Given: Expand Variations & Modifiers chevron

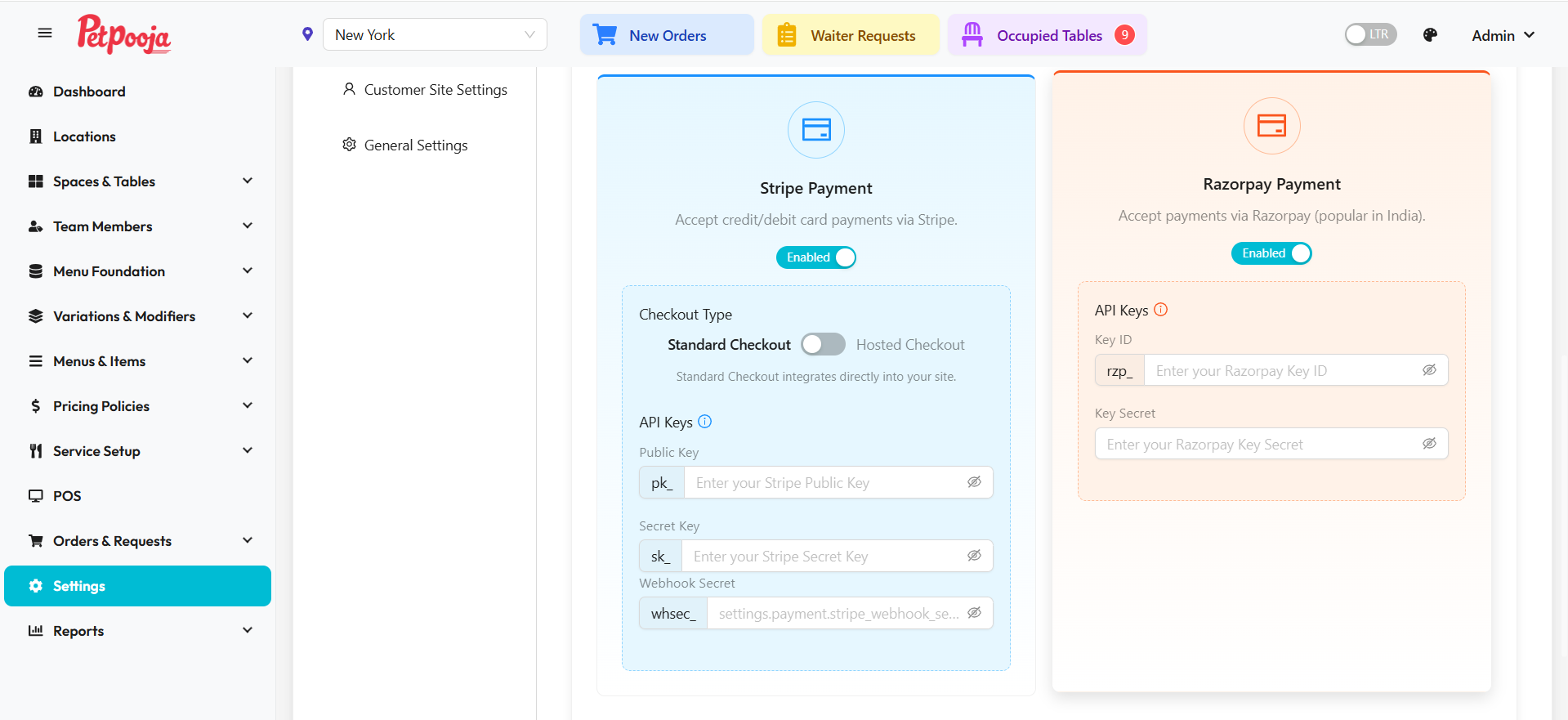Looking at the screenshot, I should (x=248, y=316).
